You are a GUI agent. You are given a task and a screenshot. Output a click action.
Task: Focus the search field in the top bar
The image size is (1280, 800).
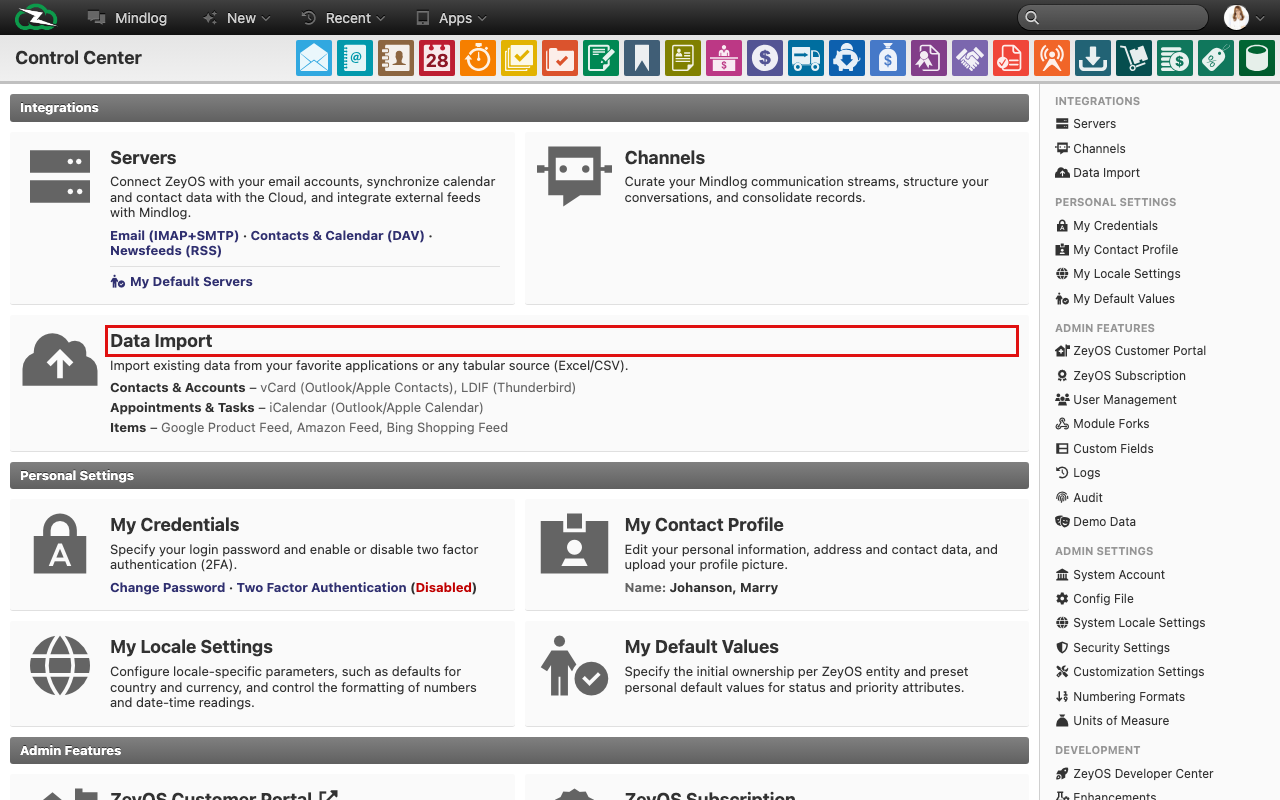[1113, 17]
